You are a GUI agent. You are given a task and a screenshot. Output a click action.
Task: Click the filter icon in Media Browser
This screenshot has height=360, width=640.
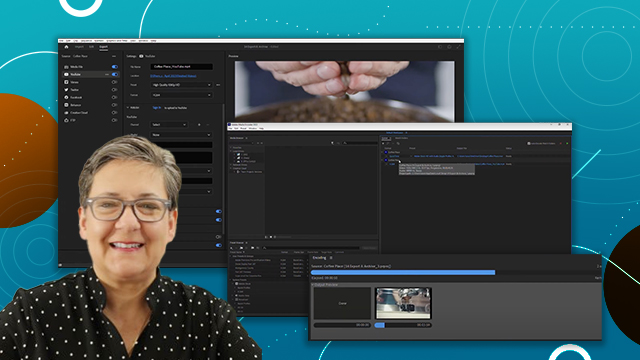tap(332, 143)
